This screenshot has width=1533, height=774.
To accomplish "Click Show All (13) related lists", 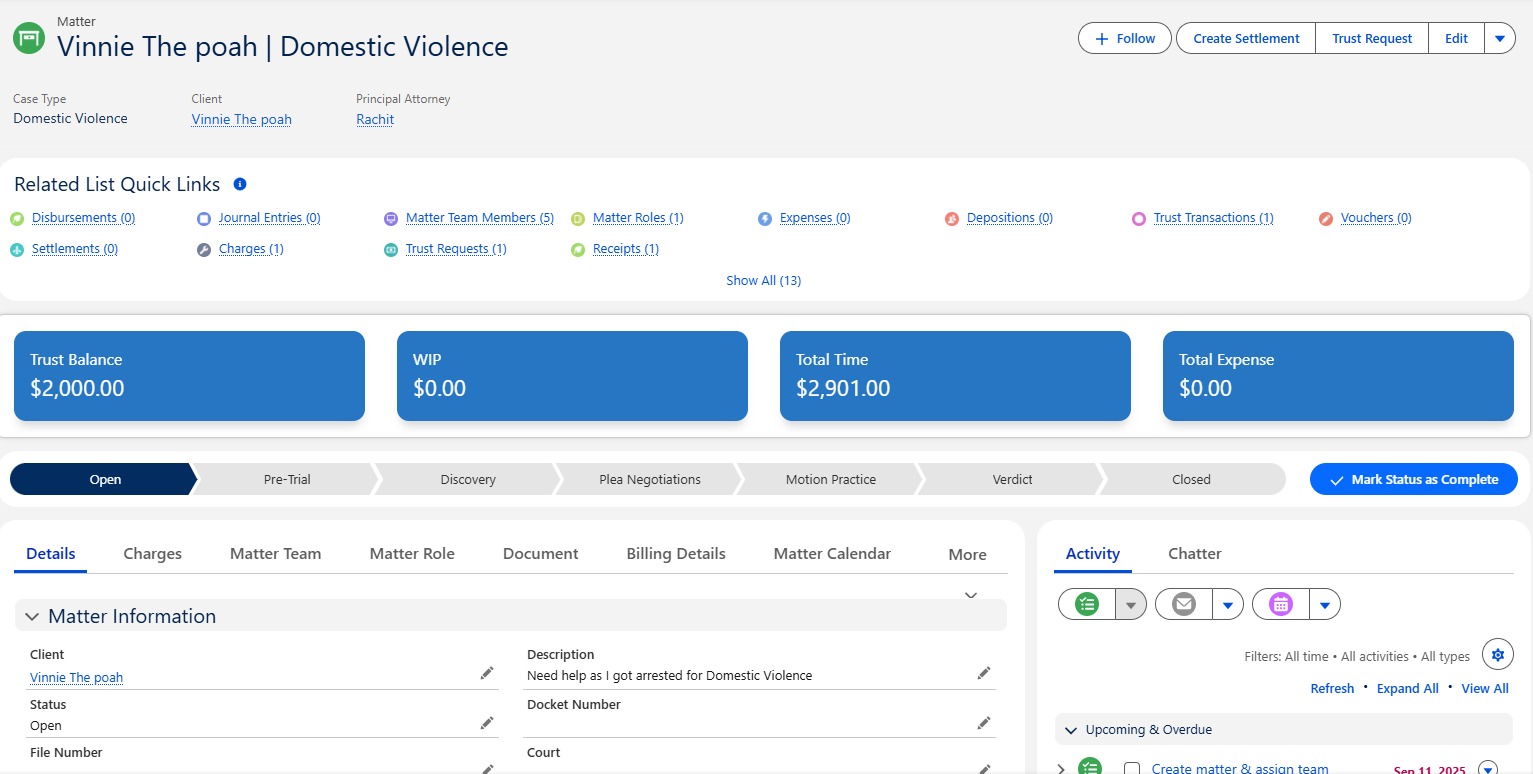I will [763, 281].
